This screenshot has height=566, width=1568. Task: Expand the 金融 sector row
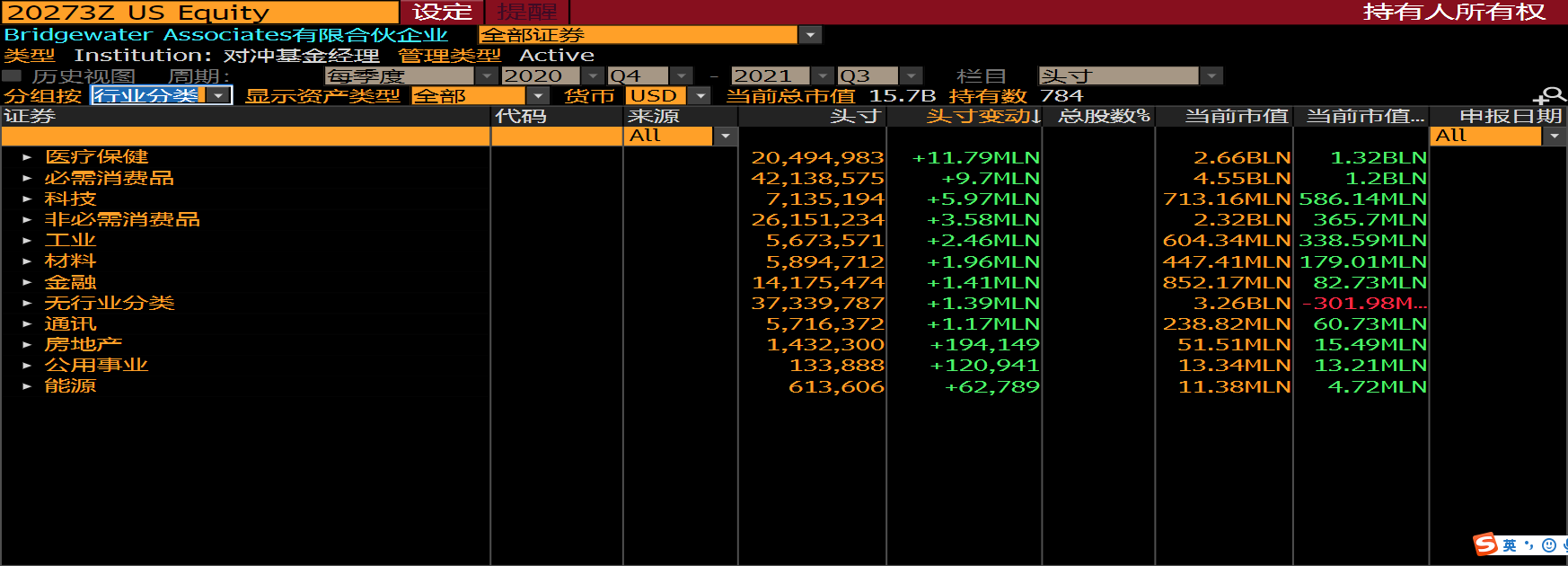click(x=27, y=282)
